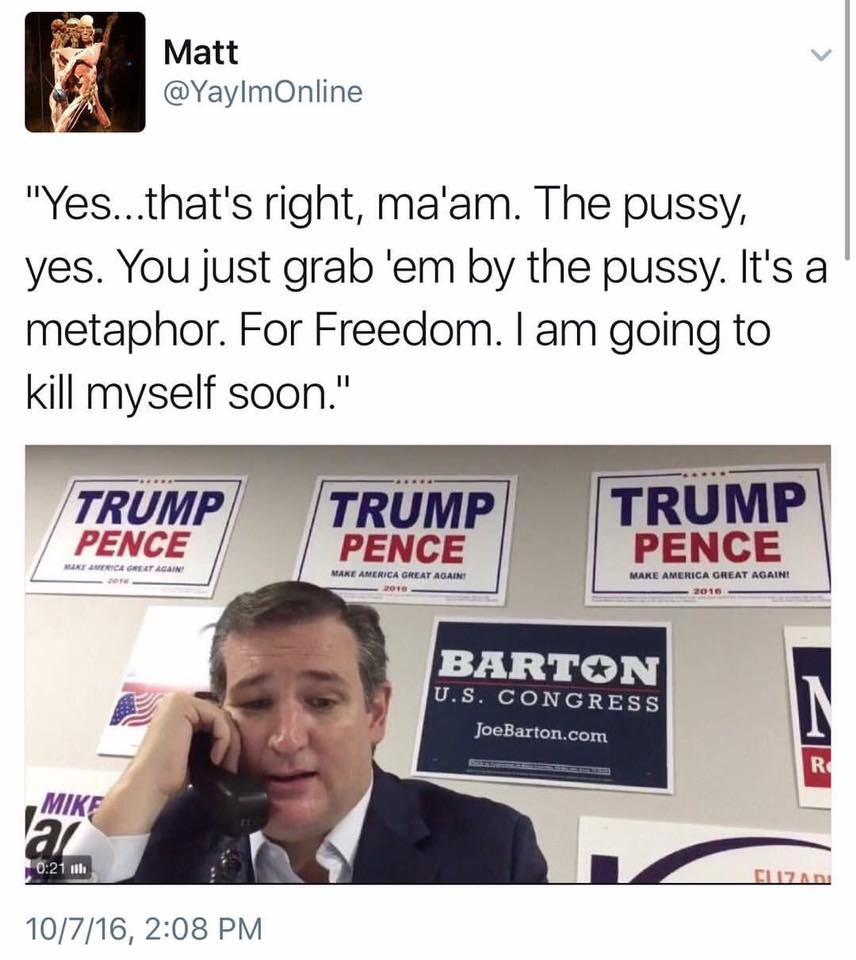Expand the tweet options chevron
This screenshot has width=856, height=960.
(821, 55)
